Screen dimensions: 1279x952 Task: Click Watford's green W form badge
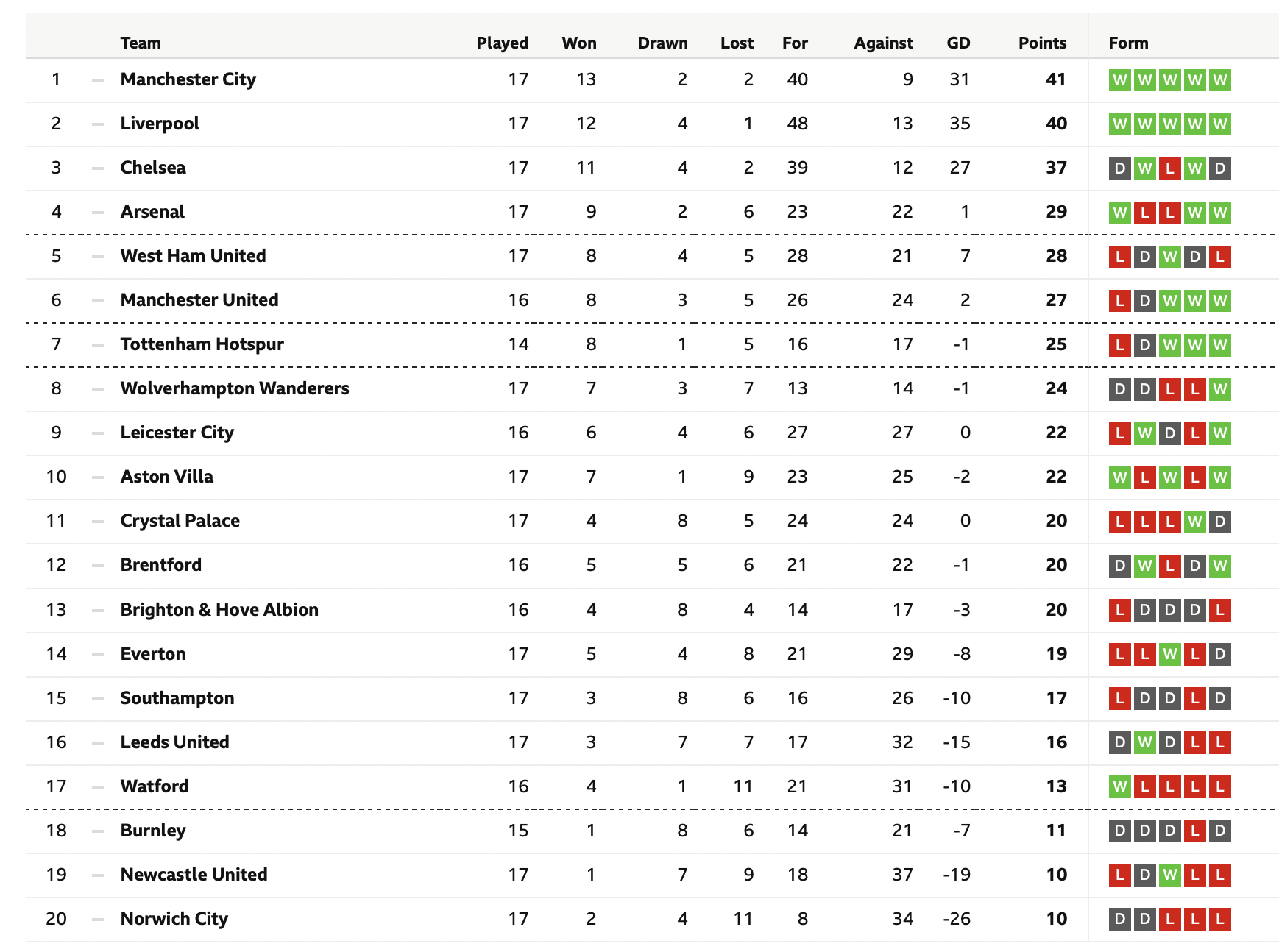(1119, 786)
